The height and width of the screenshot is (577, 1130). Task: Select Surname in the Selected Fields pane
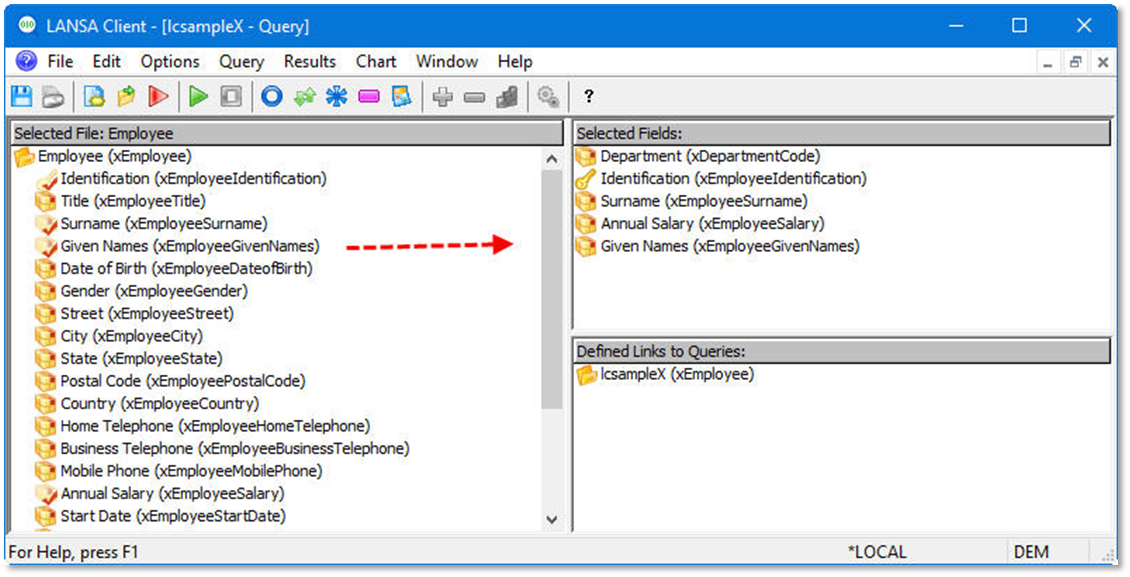692,201
